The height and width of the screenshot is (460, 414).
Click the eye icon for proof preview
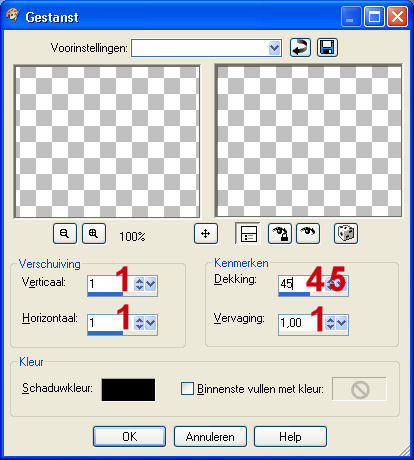(x=308, y=233)
